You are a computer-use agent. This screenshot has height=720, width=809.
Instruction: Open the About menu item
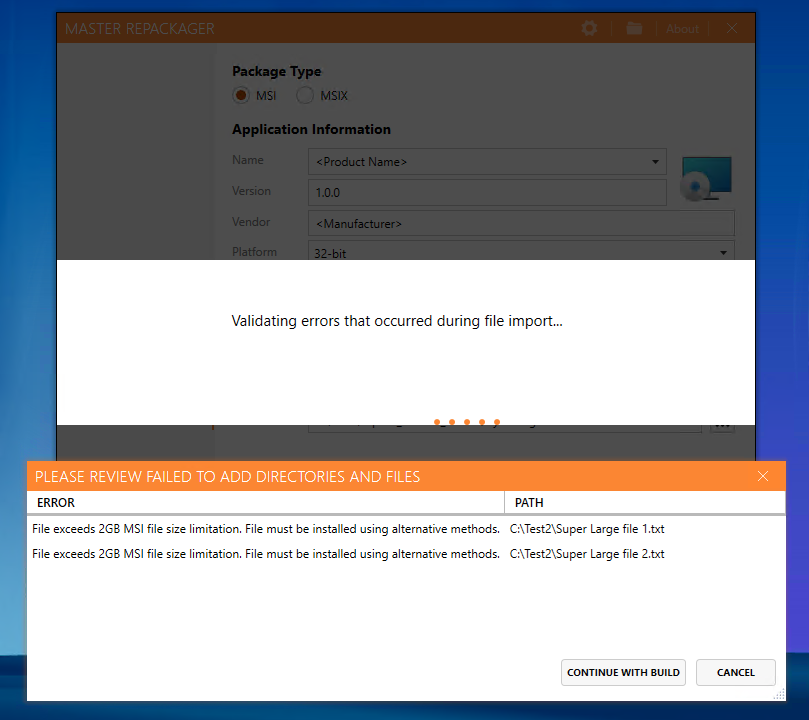tap(682, 29)
